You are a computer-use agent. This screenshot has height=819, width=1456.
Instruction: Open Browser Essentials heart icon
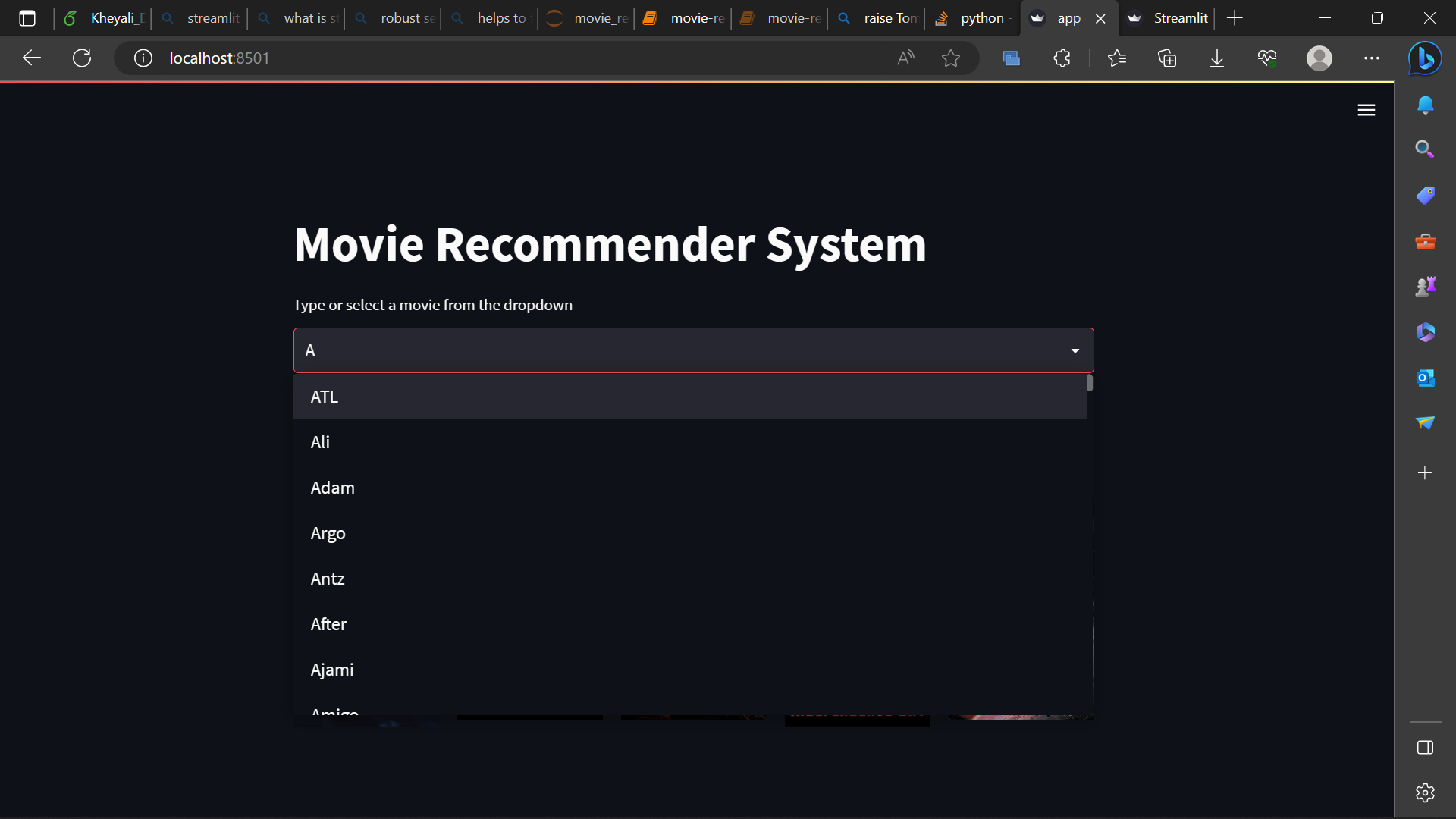tap(1267, 58)
